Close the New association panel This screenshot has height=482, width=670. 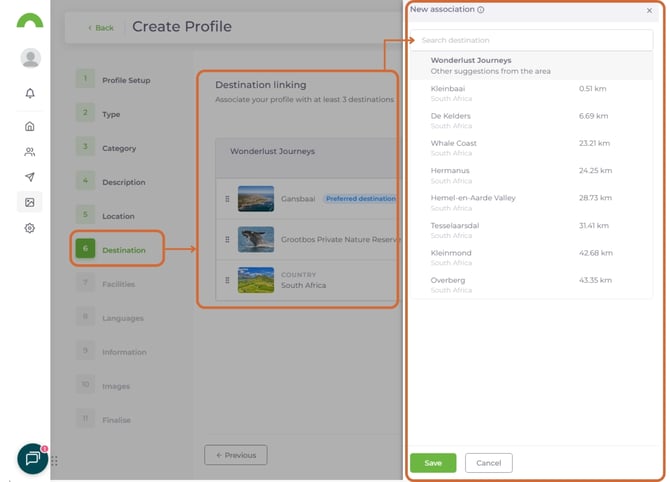pos(649,10)
